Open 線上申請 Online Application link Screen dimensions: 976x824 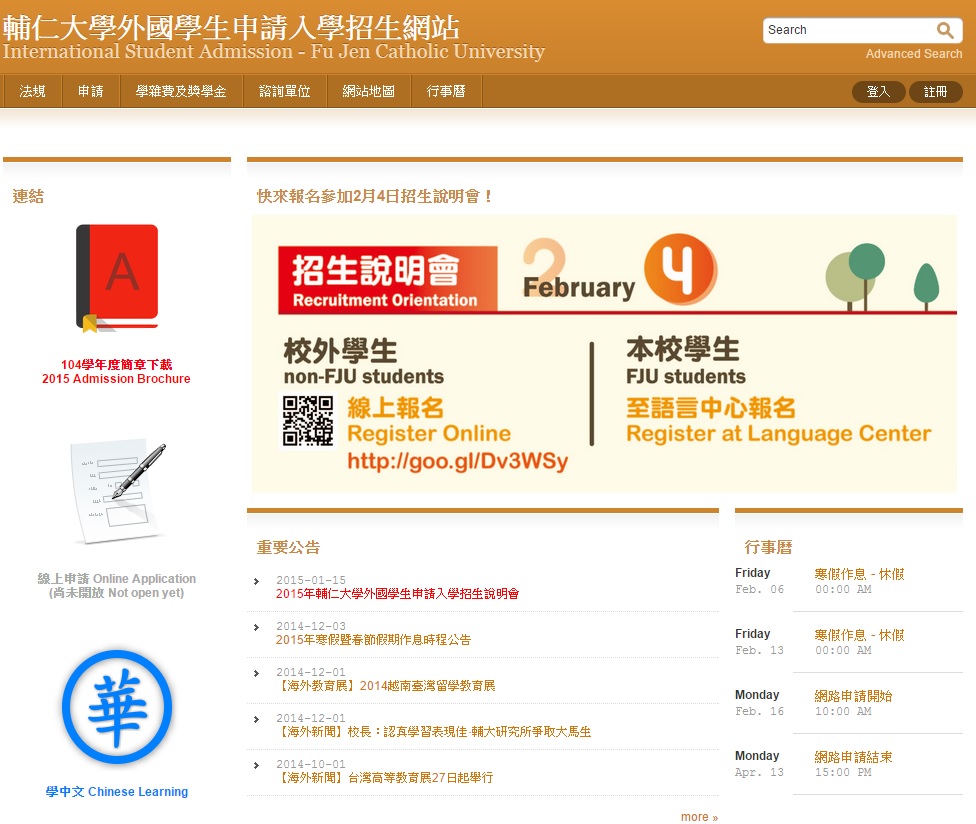(x=116, y=586)
